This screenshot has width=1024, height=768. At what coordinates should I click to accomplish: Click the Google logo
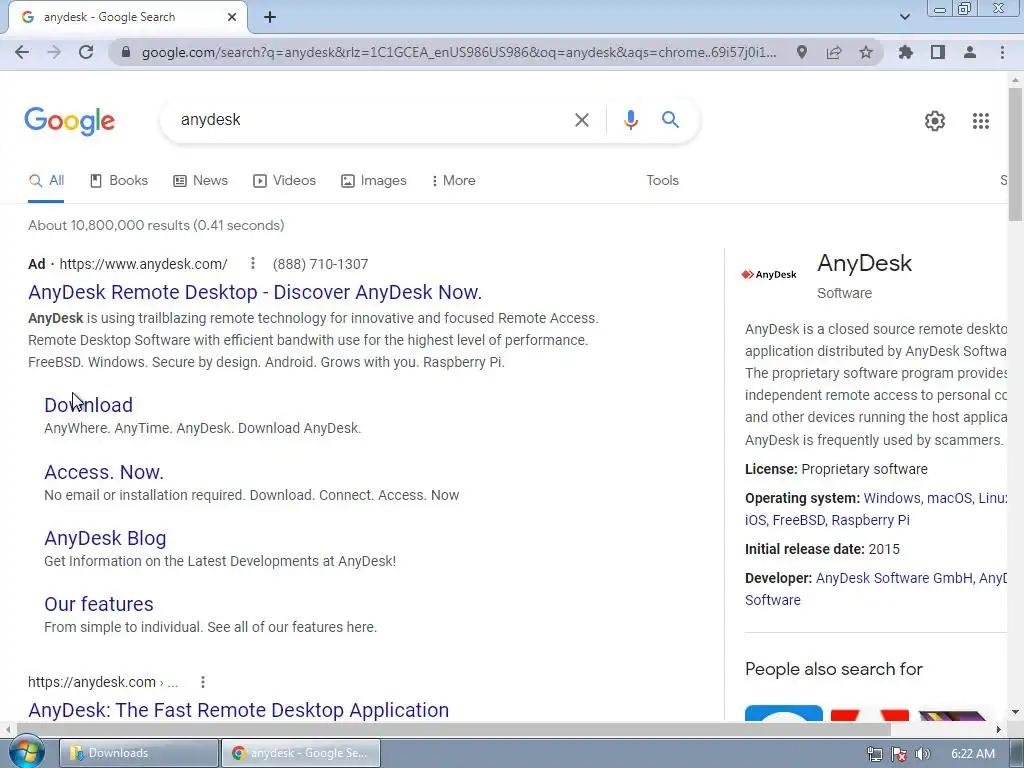(x=70, y=121)
